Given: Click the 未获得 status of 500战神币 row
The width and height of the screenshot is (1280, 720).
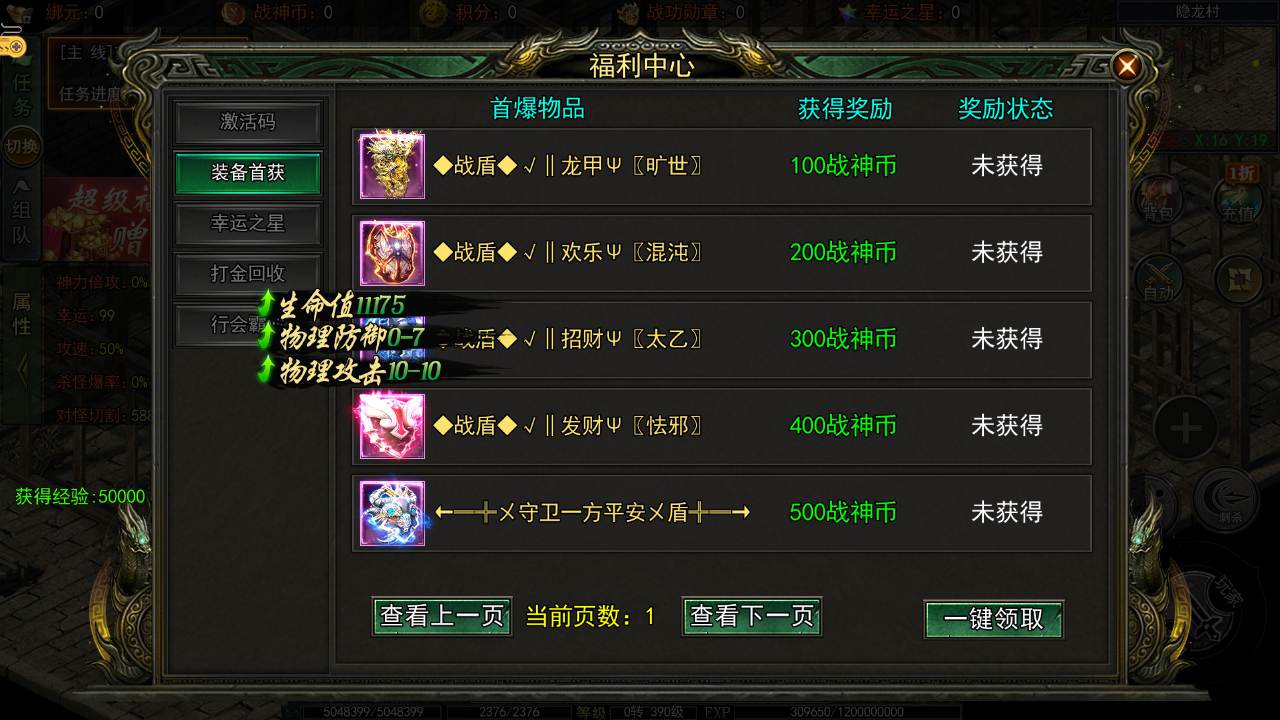Looking at the screenshot, I should [x=1007, y=513].
